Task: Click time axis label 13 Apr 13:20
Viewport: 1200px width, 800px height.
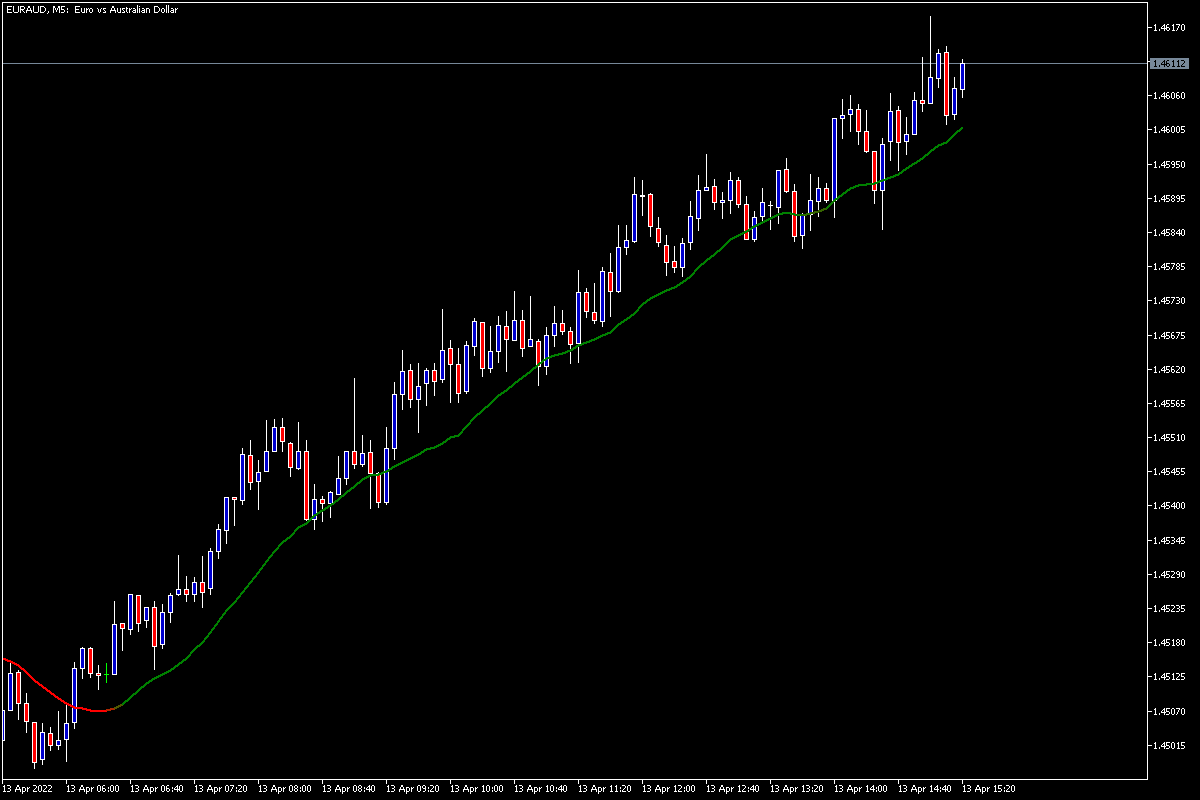Action: pos(797,789)
